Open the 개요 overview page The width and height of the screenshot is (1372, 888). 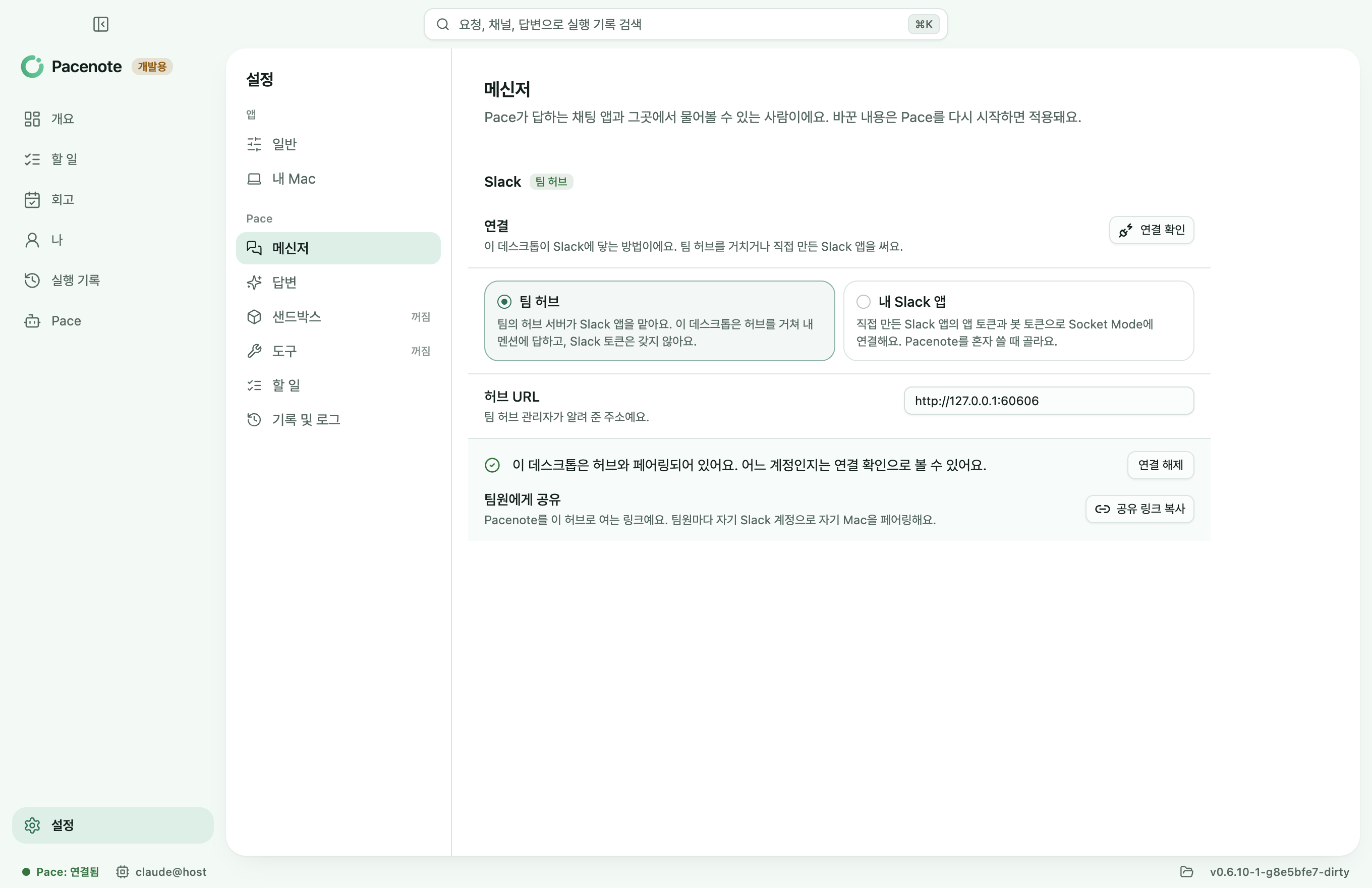pos(112,119)
